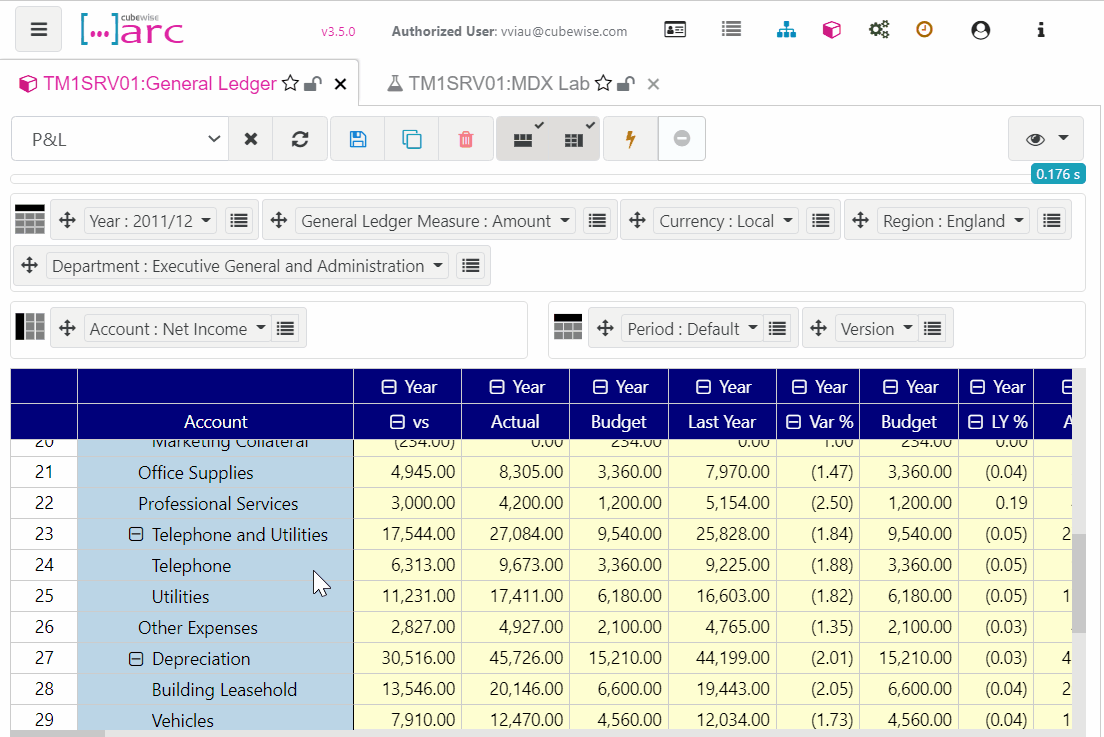Open the hierarchy tree icon in header
1104x737 pixels.
click(x=786, y=30)
